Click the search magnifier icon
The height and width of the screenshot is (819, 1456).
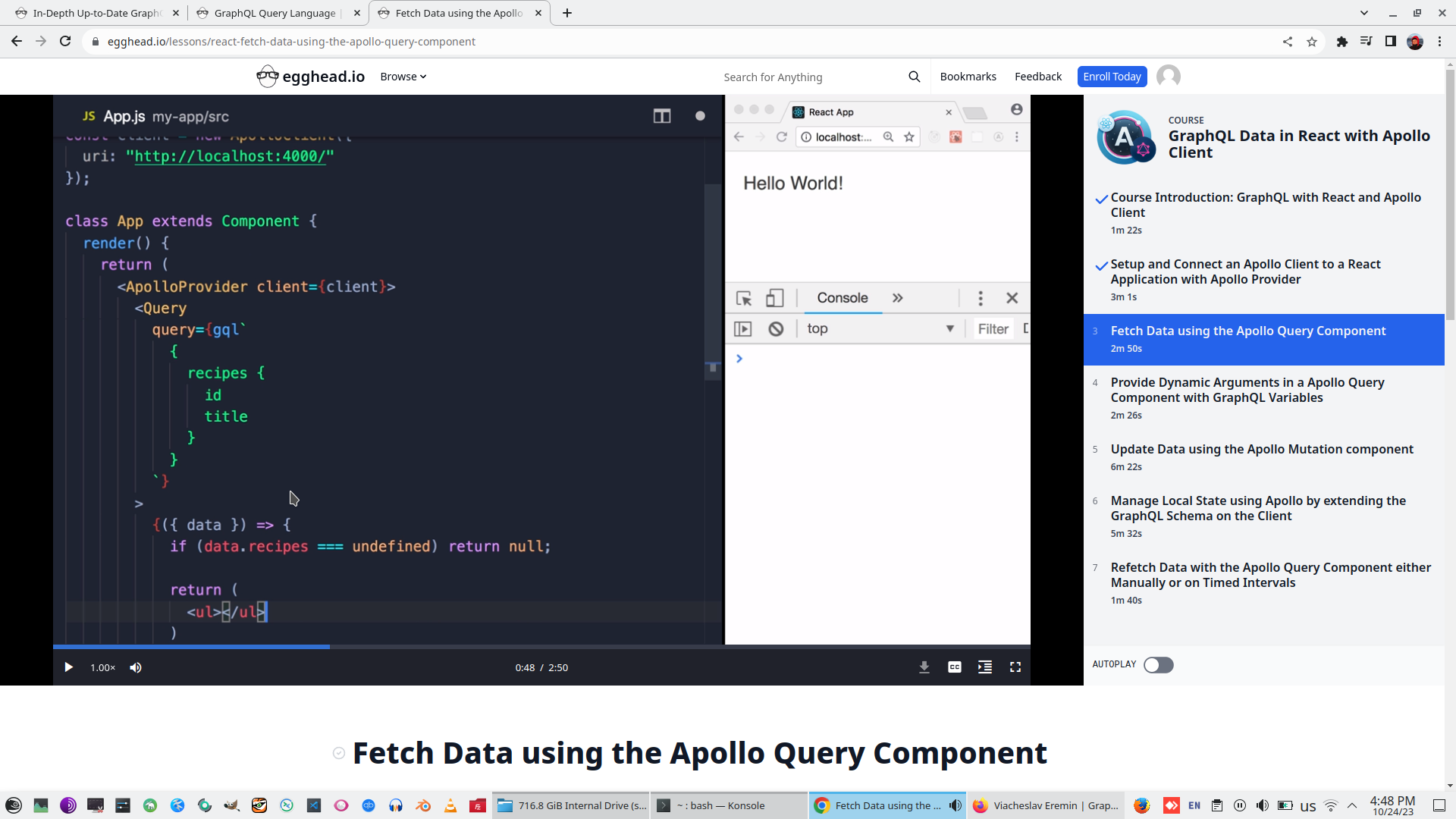point(914,77)
